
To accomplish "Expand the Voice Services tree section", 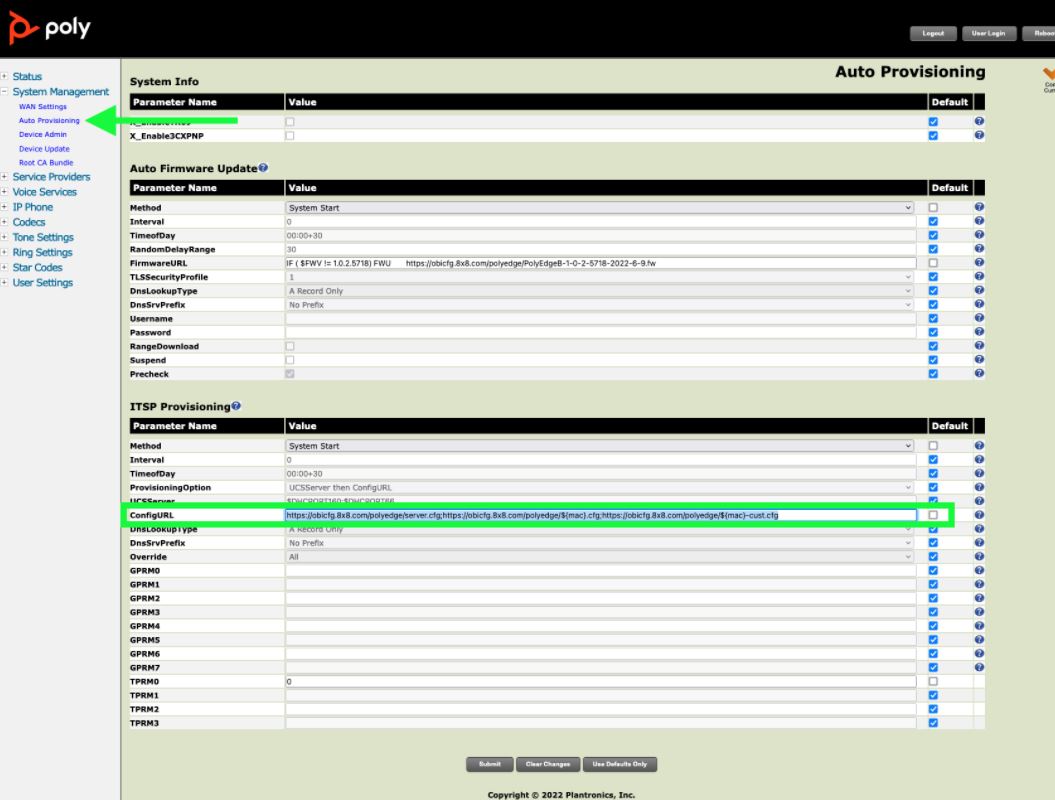I will point(5,192).
